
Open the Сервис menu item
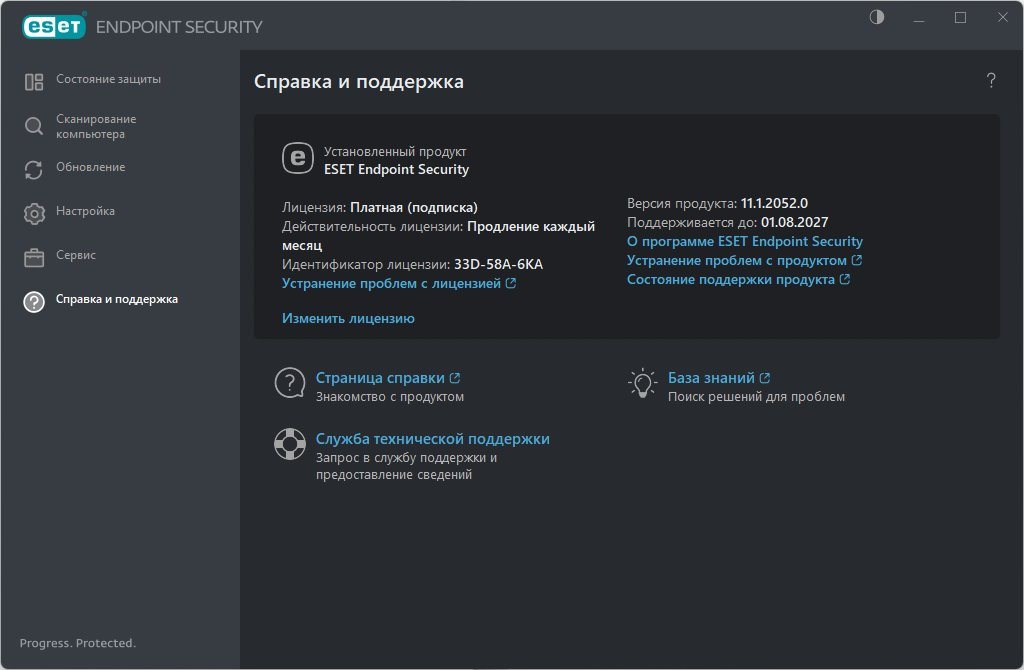tap(76, 255)
